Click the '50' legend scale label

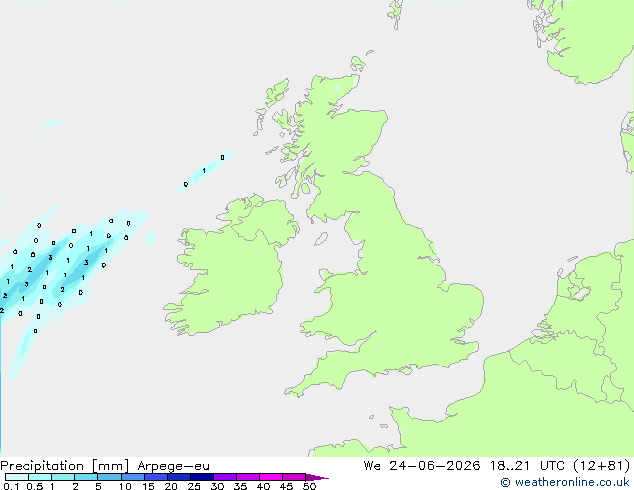309,486
